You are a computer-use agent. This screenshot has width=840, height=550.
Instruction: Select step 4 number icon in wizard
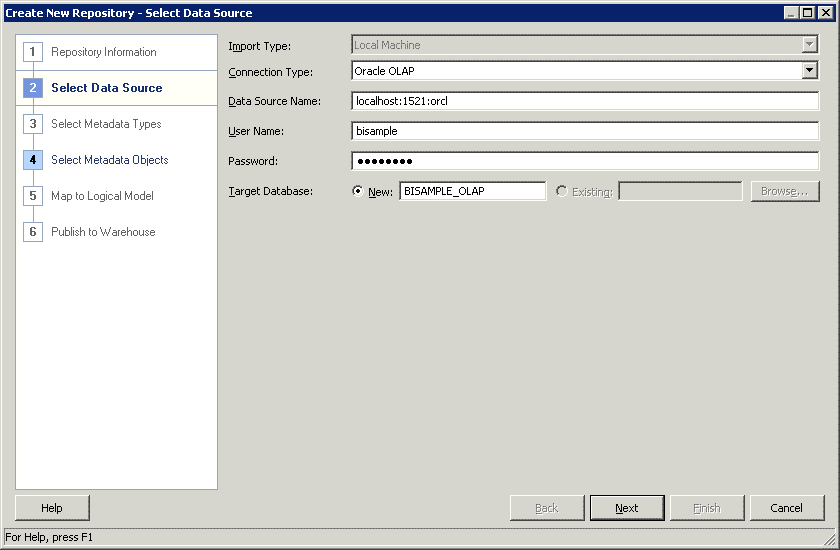[x=33, y=160]
